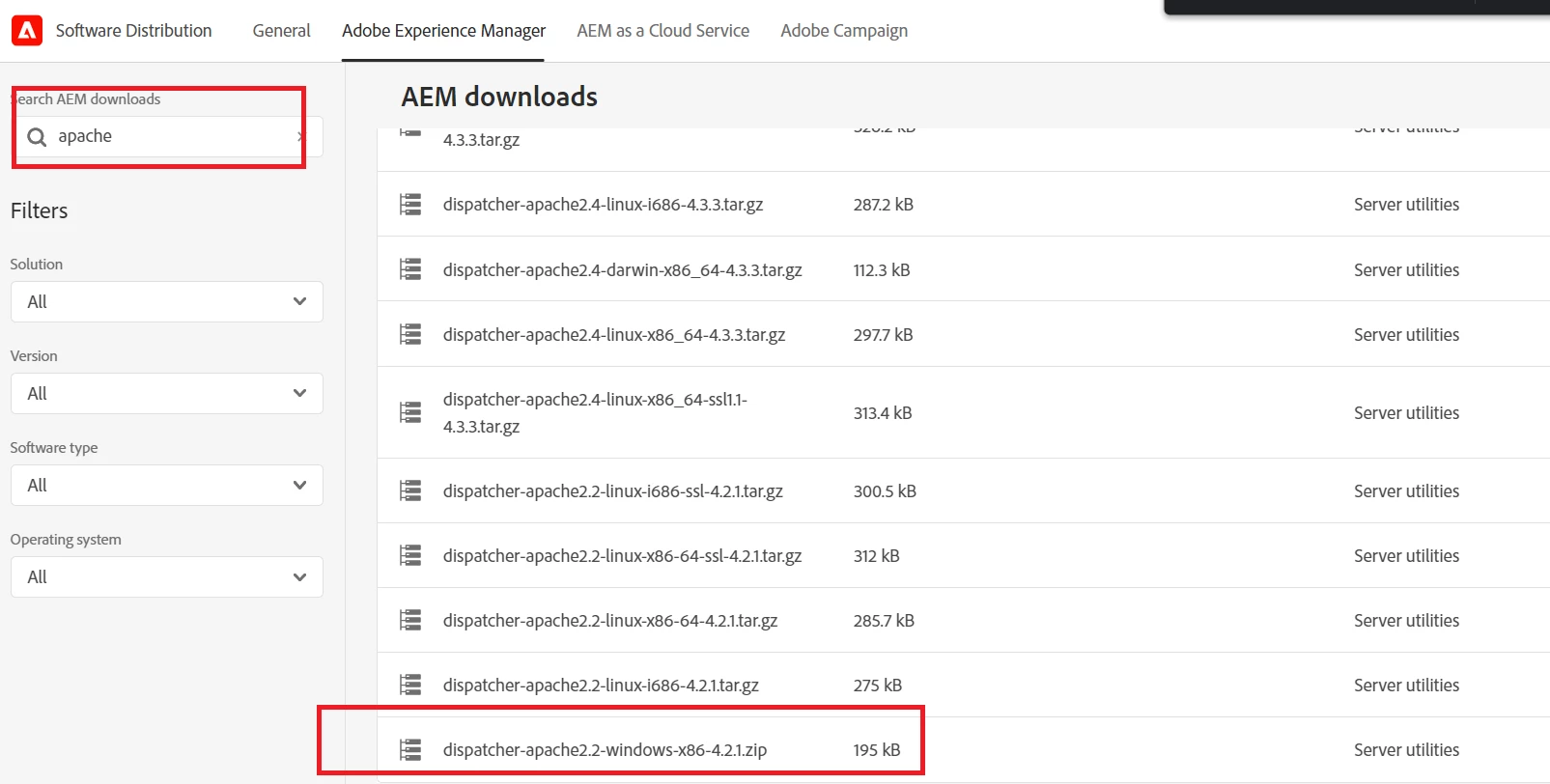The image size is (1550, 784).
Task: Open dispatcher-apache2.4-linux-x86_64-4.3.3.tar.gz download
Action: point(614,334)
